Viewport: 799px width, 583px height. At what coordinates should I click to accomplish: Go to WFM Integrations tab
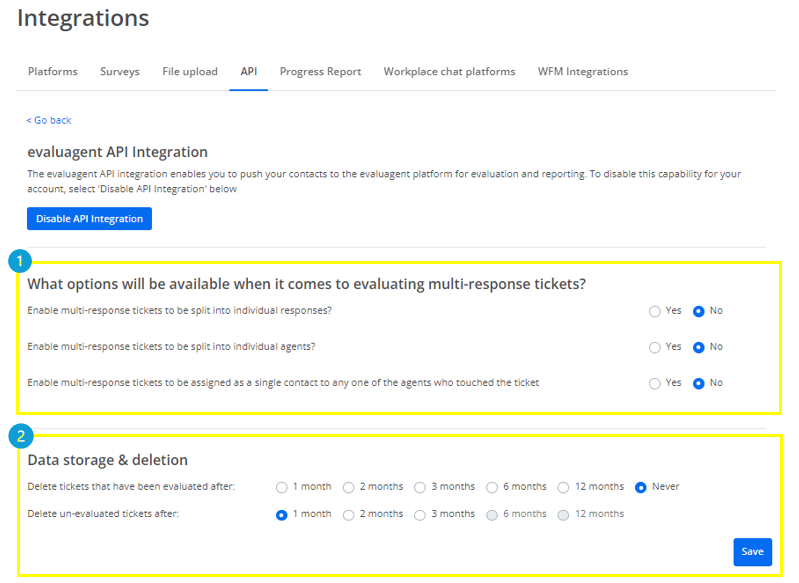click(583, 72)
